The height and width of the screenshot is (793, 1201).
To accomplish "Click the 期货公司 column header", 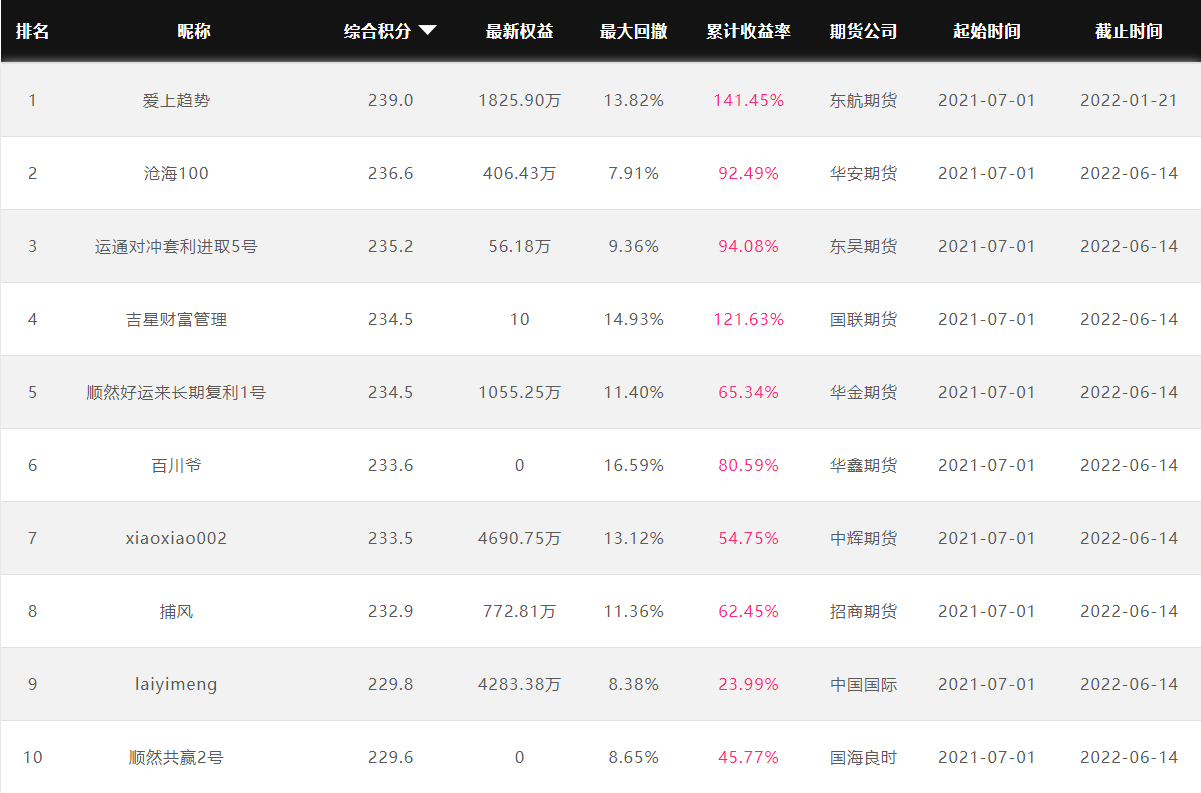I will (x=863, y=31).
